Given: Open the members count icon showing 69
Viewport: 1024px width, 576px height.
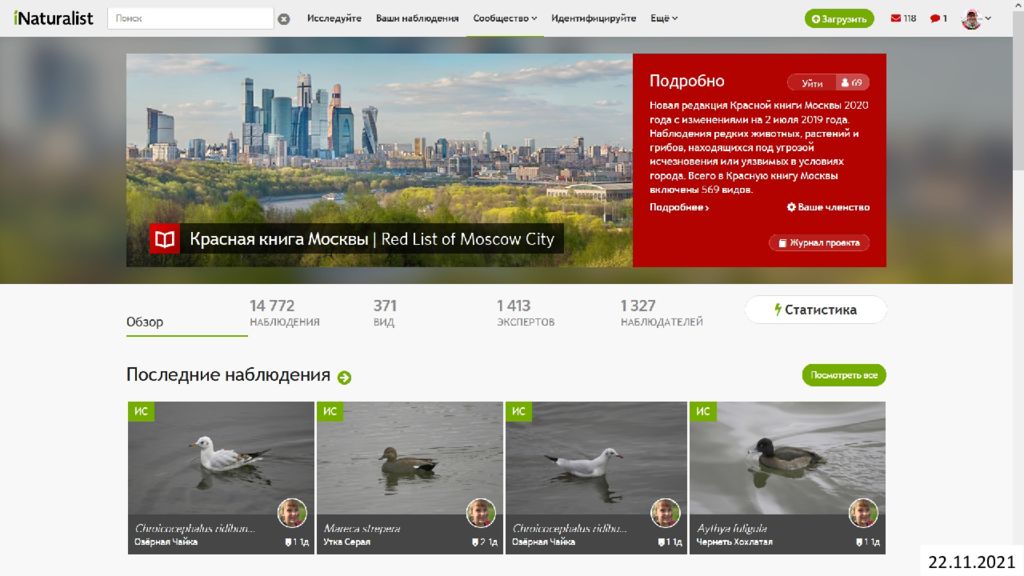Looking at the screenshot, I should click(x=852, y=82).
